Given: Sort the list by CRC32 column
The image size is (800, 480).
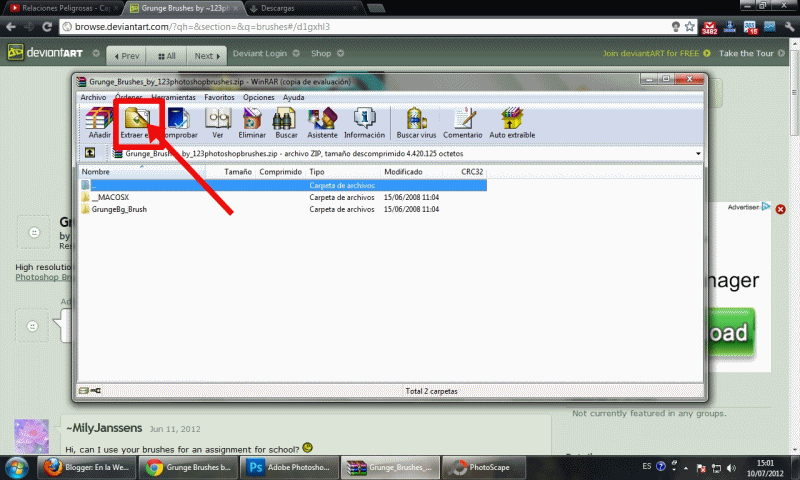Looking at the screenshot, I should (464, 171).
